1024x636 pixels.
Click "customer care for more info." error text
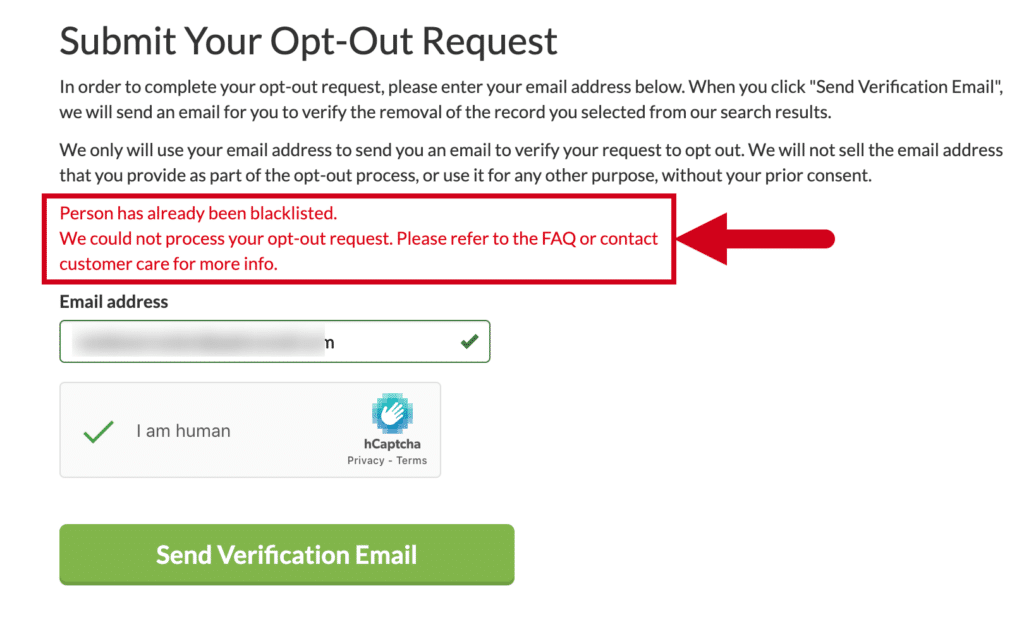pyautogui.click(x=168, y=264)
